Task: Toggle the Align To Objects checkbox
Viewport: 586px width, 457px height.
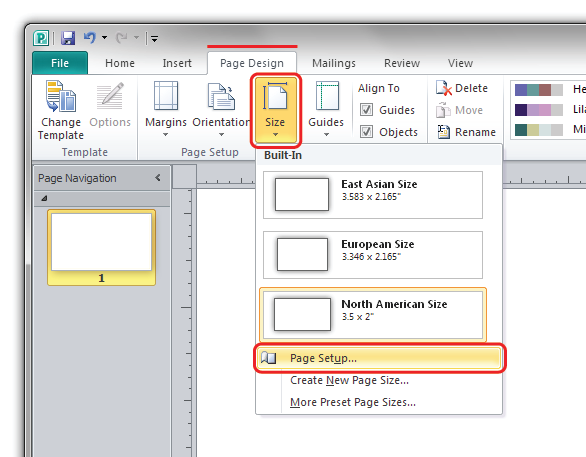Action: coord(366,132)
